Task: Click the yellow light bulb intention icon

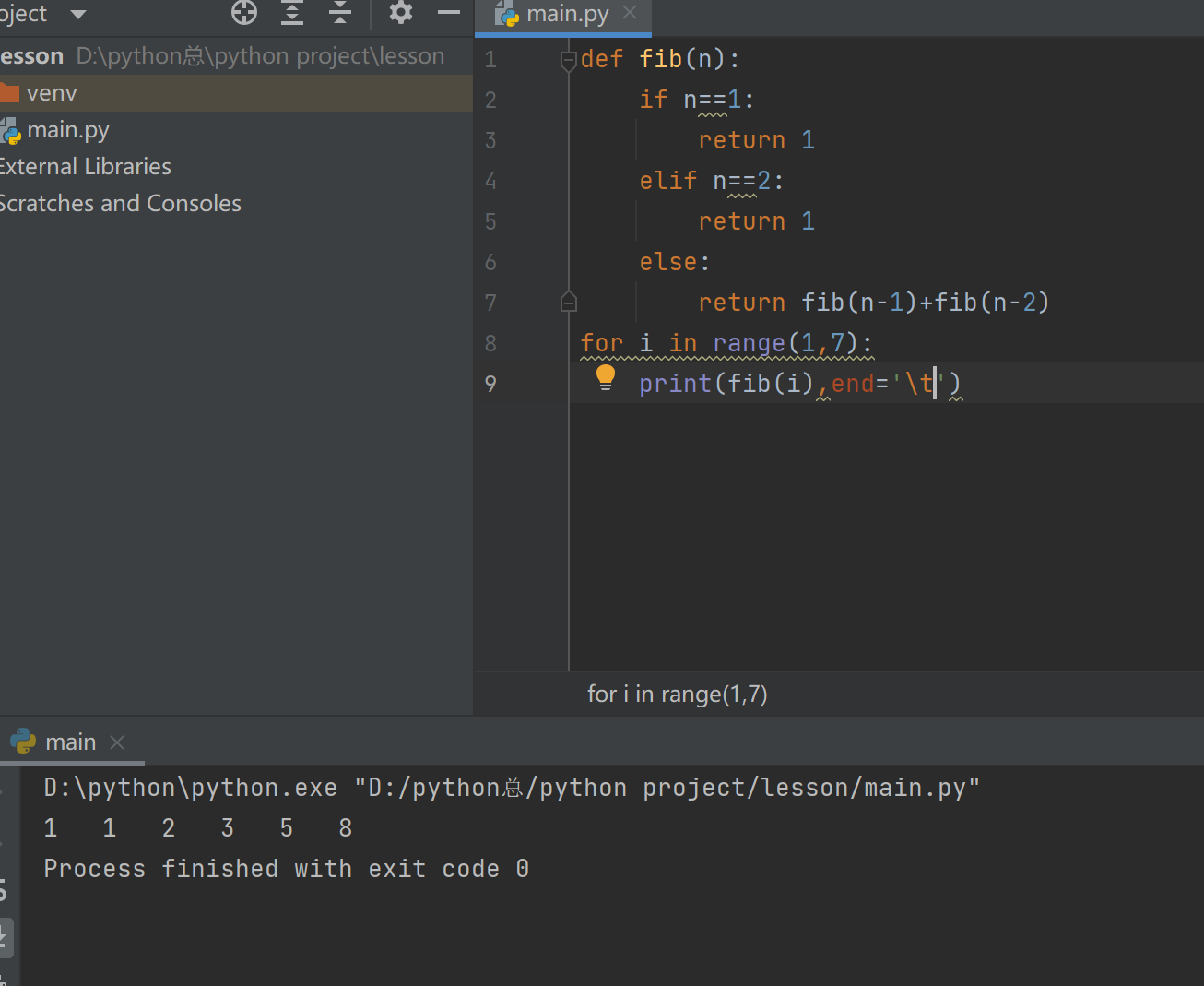Action: coord(606,378)
